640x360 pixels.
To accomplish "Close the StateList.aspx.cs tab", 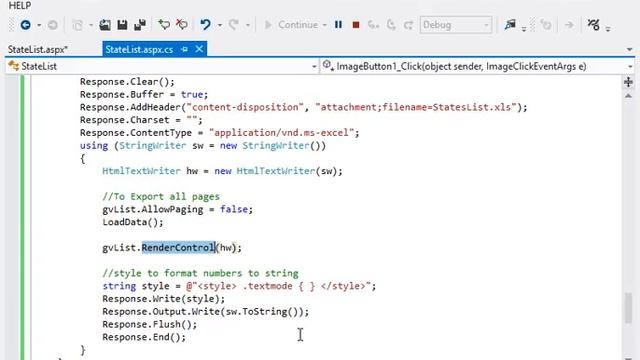I will (199, 49).
